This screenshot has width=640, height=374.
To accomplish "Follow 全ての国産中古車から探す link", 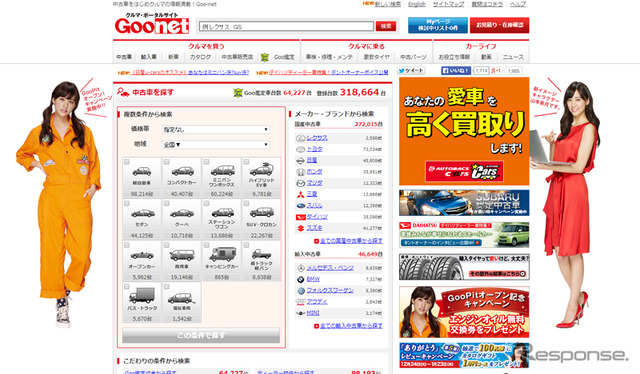I will [x=351, y=241].
